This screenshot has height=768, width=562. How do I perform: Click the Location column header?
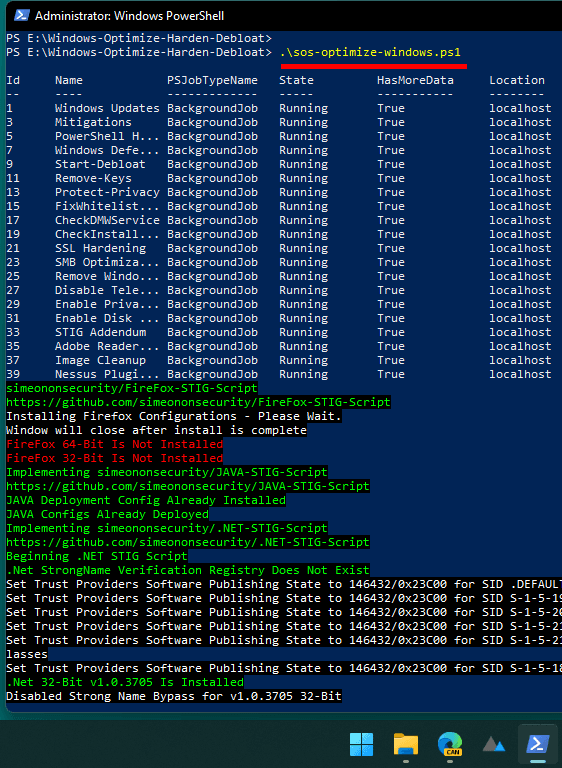pos(517,80)
